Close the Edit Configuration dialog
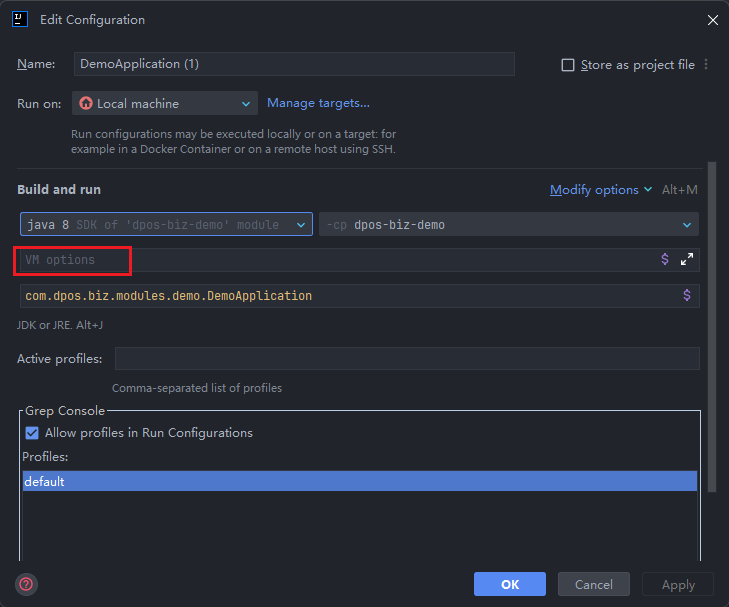 point(712,20)
